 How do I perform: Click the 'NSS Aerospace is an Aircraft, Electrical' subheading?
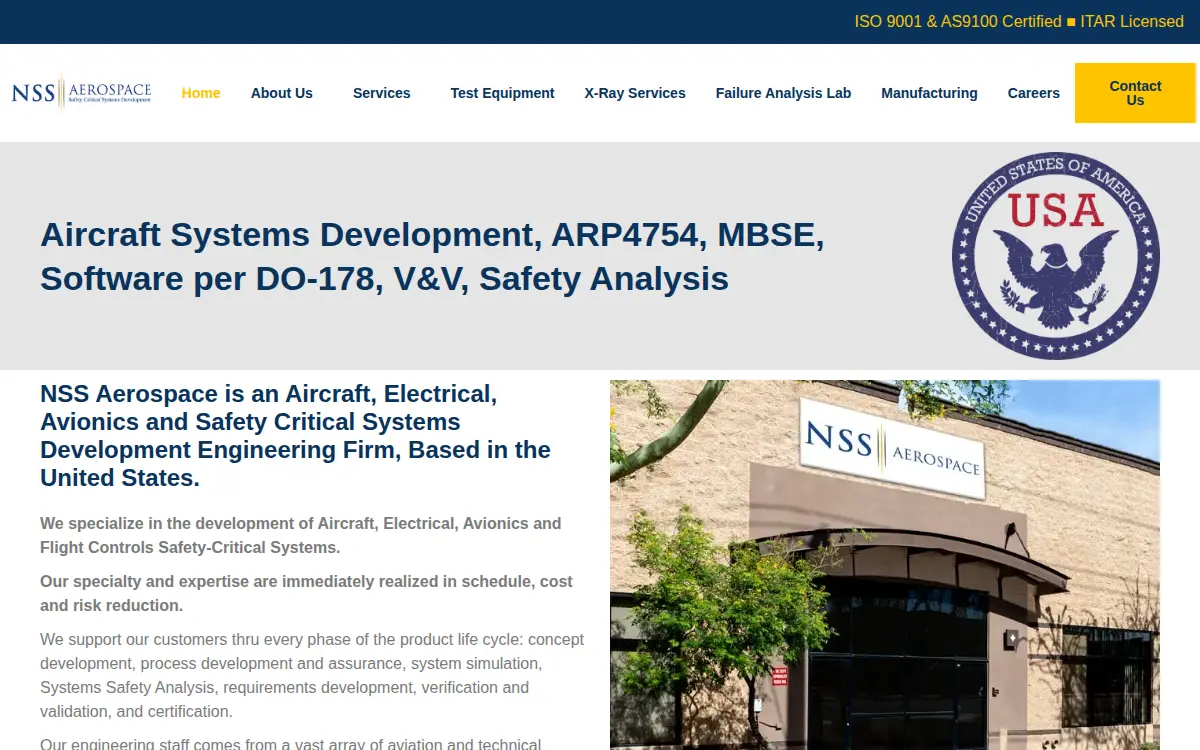[x=296, y=436]
